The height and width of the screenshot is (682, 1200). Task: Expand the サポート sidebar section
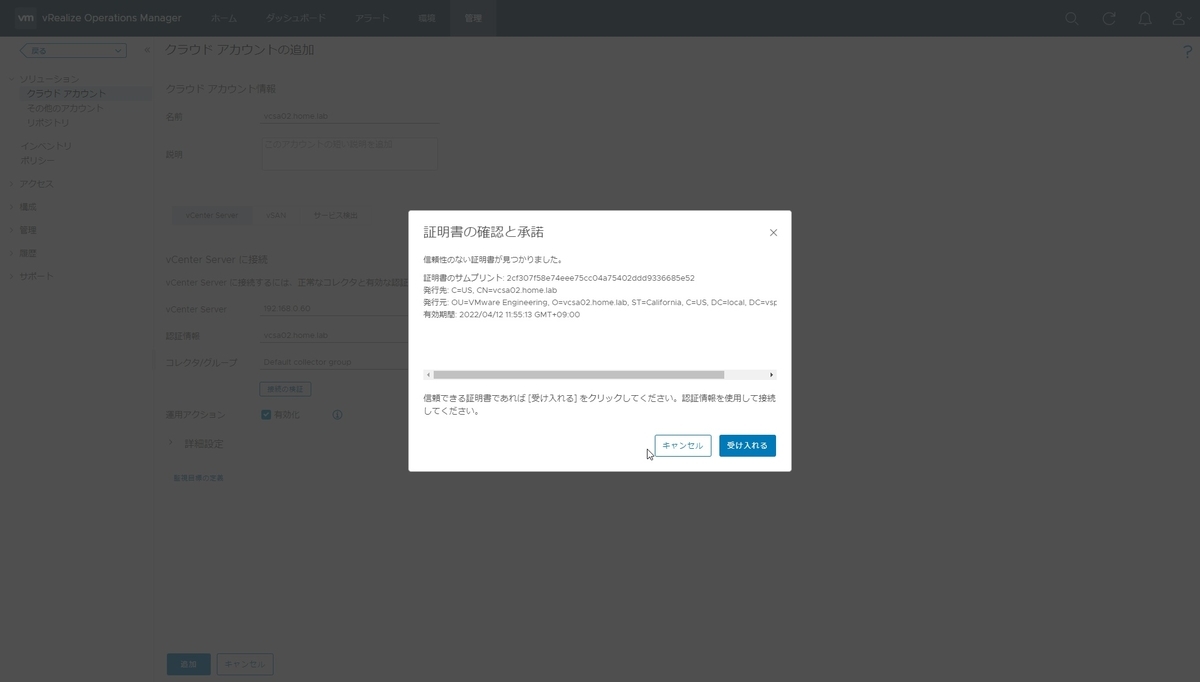pos(13,276)
